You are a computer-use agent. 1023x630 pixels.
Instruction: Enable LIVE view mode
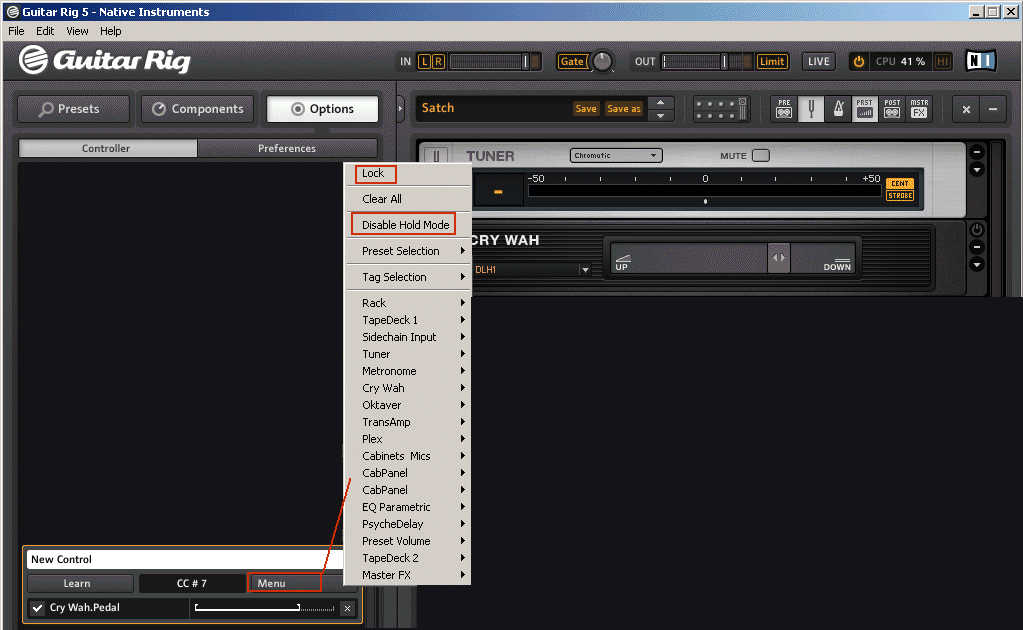pyautogui.click(x=818, y=61)
